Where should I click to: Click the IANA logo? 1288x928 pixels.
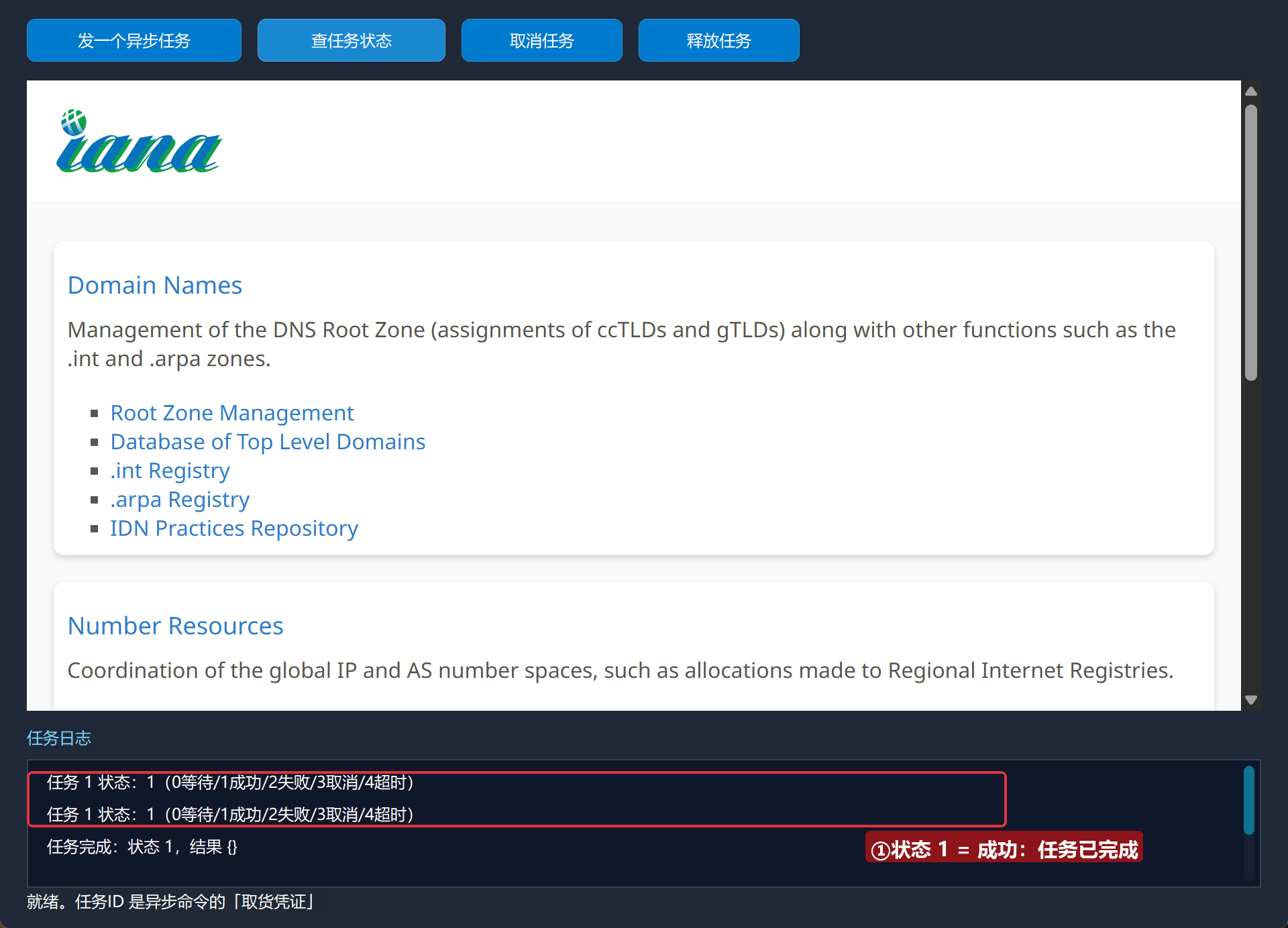pyautogui.click(x=139, y=141)
